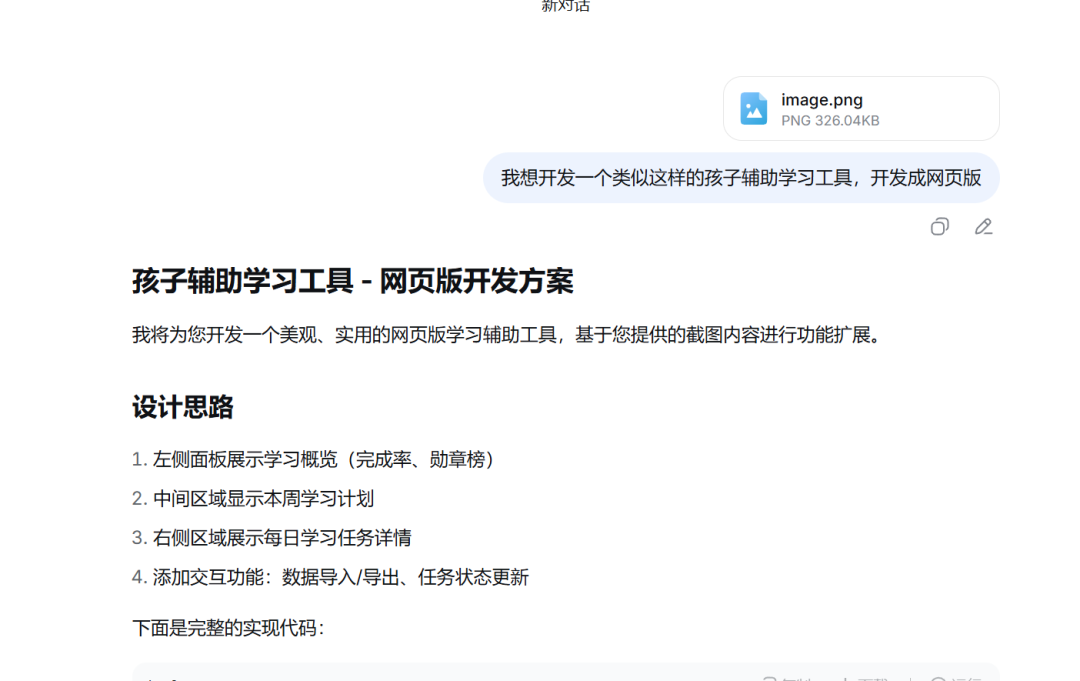Viewport: 1080px width, 681px height.
Task: Run the code block using 运行 button
Action: point(955,679)
